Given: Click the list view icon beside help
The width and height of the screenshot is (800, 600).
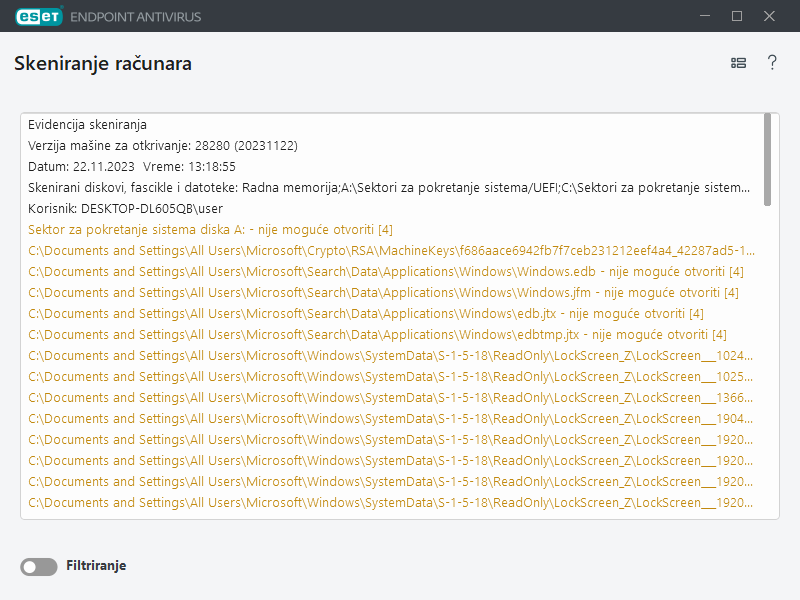Looking at the screenshot, I should point(738,63).
